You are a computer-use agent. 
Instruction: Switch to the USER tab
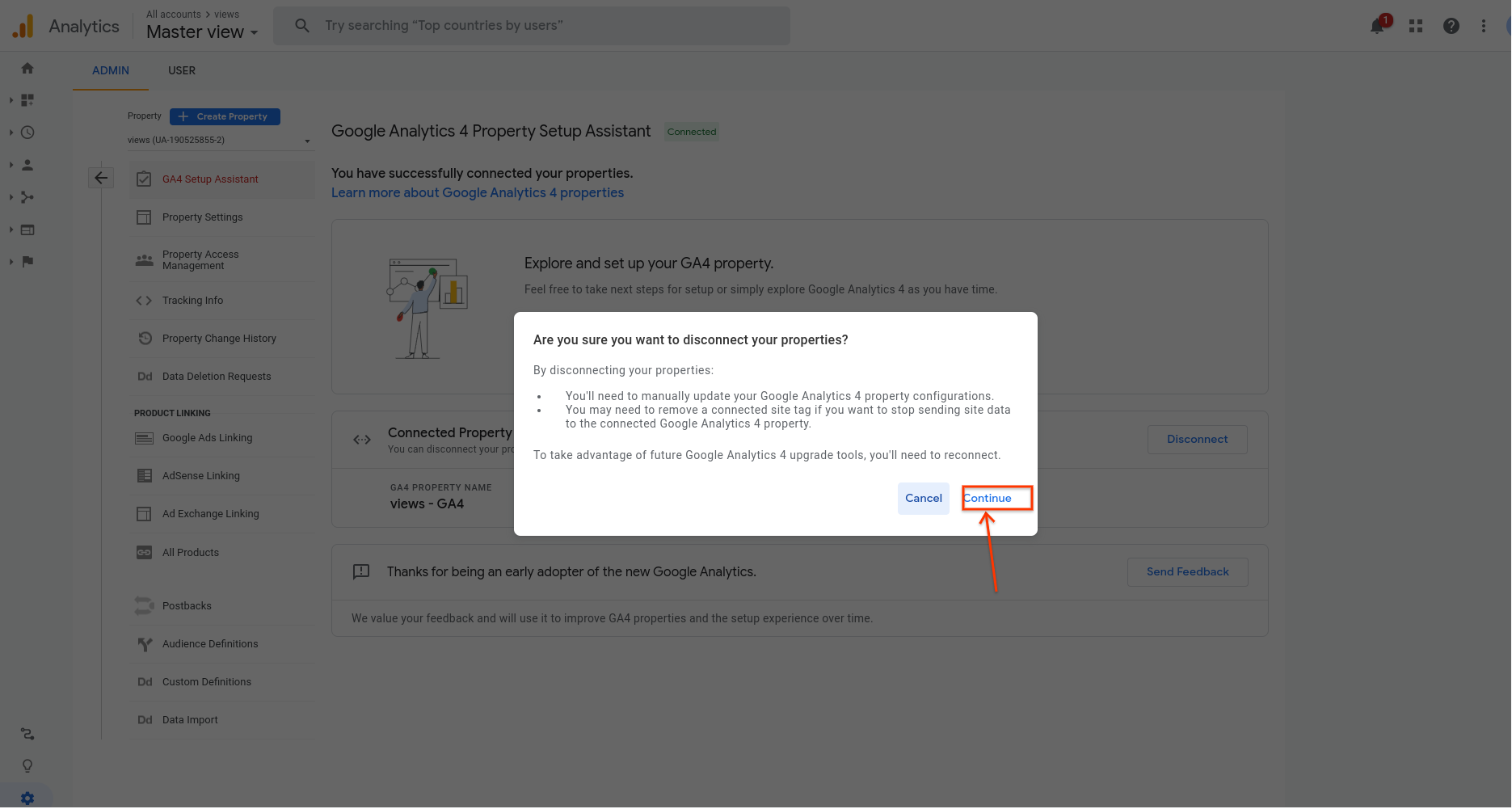click(182, 70)
